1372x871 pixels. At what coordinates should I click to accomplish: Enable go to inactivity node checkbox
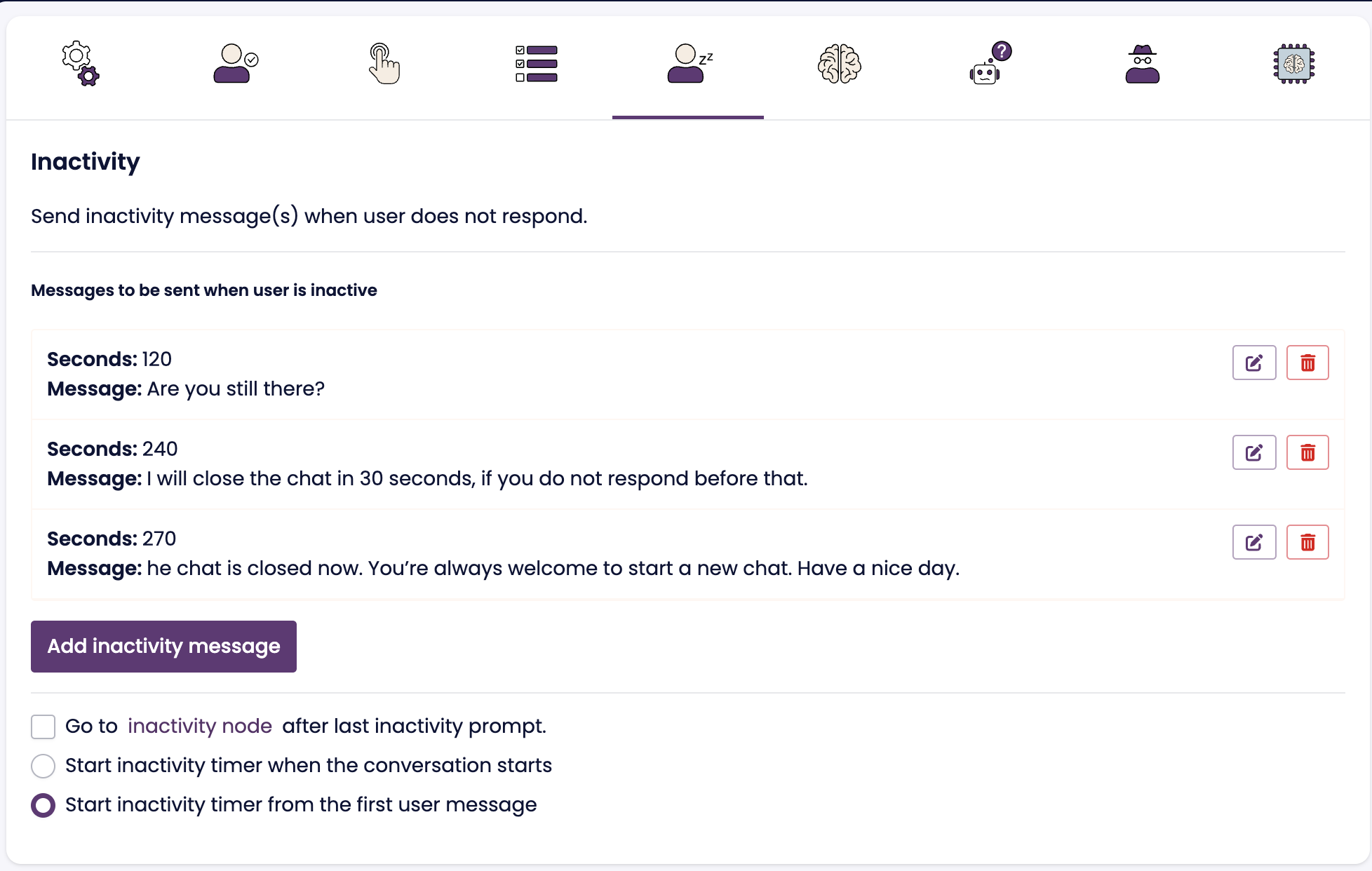tap(43, 727)
